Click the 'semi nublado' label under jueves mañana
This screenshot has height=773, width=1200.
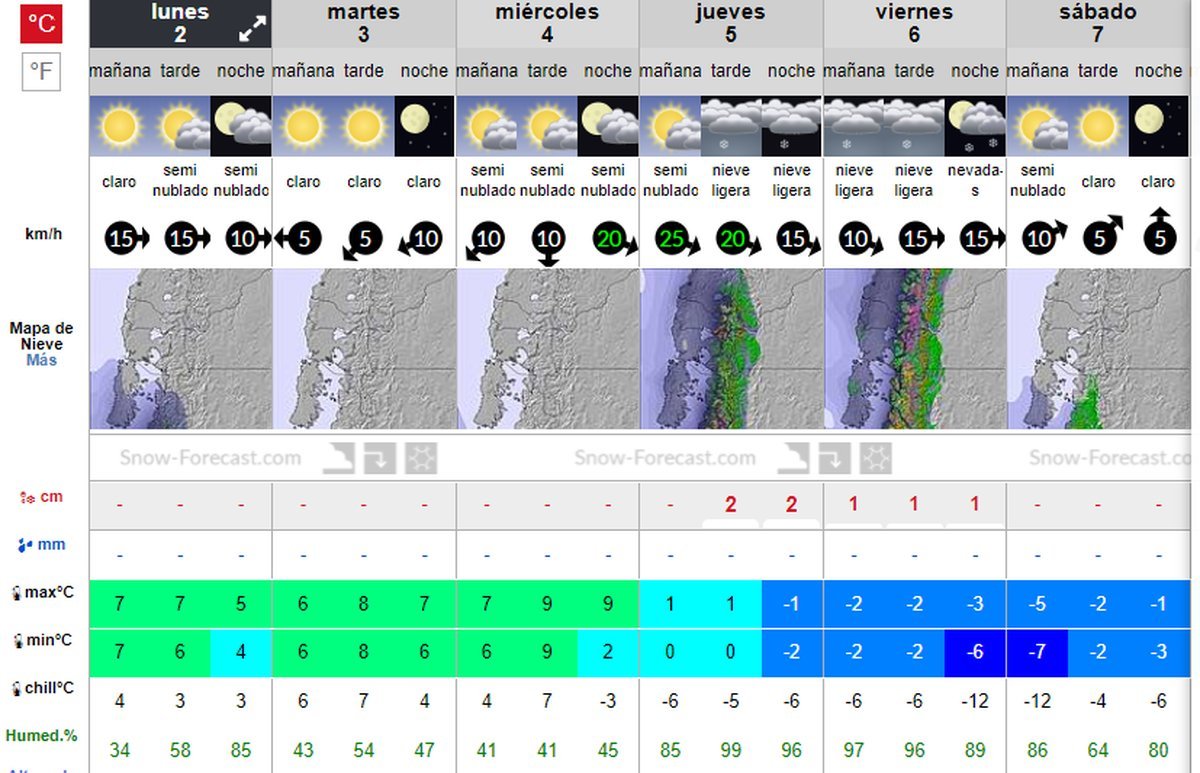point(670,181)
